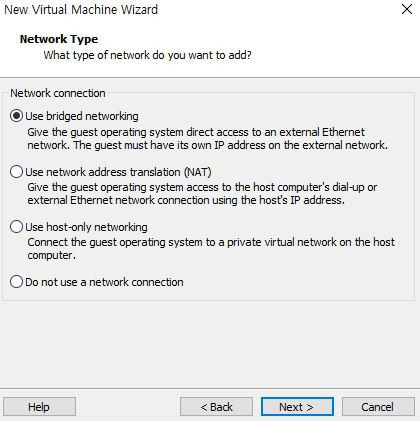Click the NAT description mentioning host's IP address
Image resolution: width=420 pixels, height=421 pixels.
tap(202, 194)
